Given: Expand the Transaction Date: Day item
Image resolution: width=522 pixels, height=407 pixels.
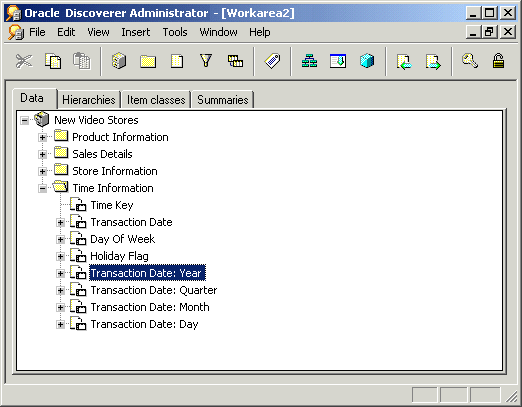Looking at the screenshot, I should pos(60,324).
